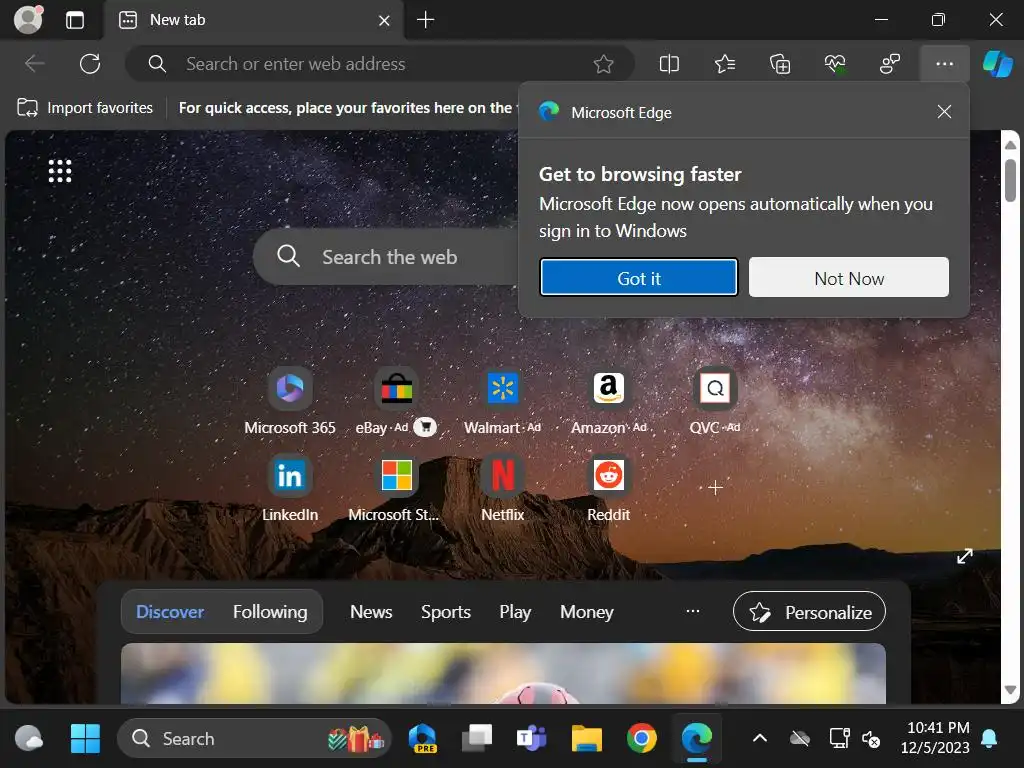The width and height of the screenshot is (1024, 768).
Task: Open Task View in taskbar
Action: 477,739
